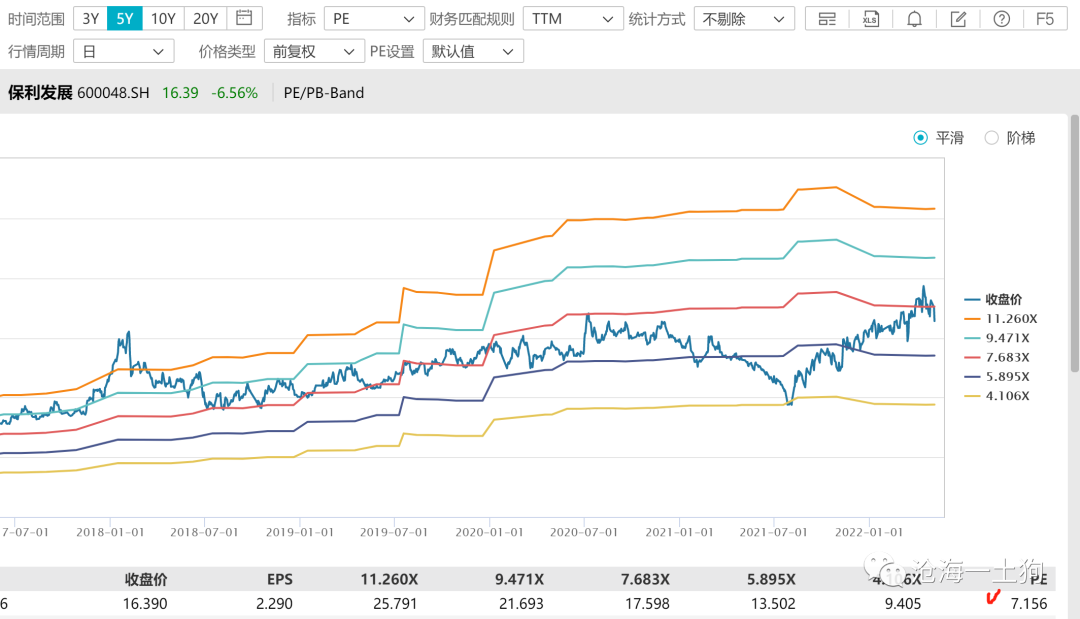Click the table layout view icon
This screenshot has width=1080, height=619.
pyautogui.click(x=827, y=19)
